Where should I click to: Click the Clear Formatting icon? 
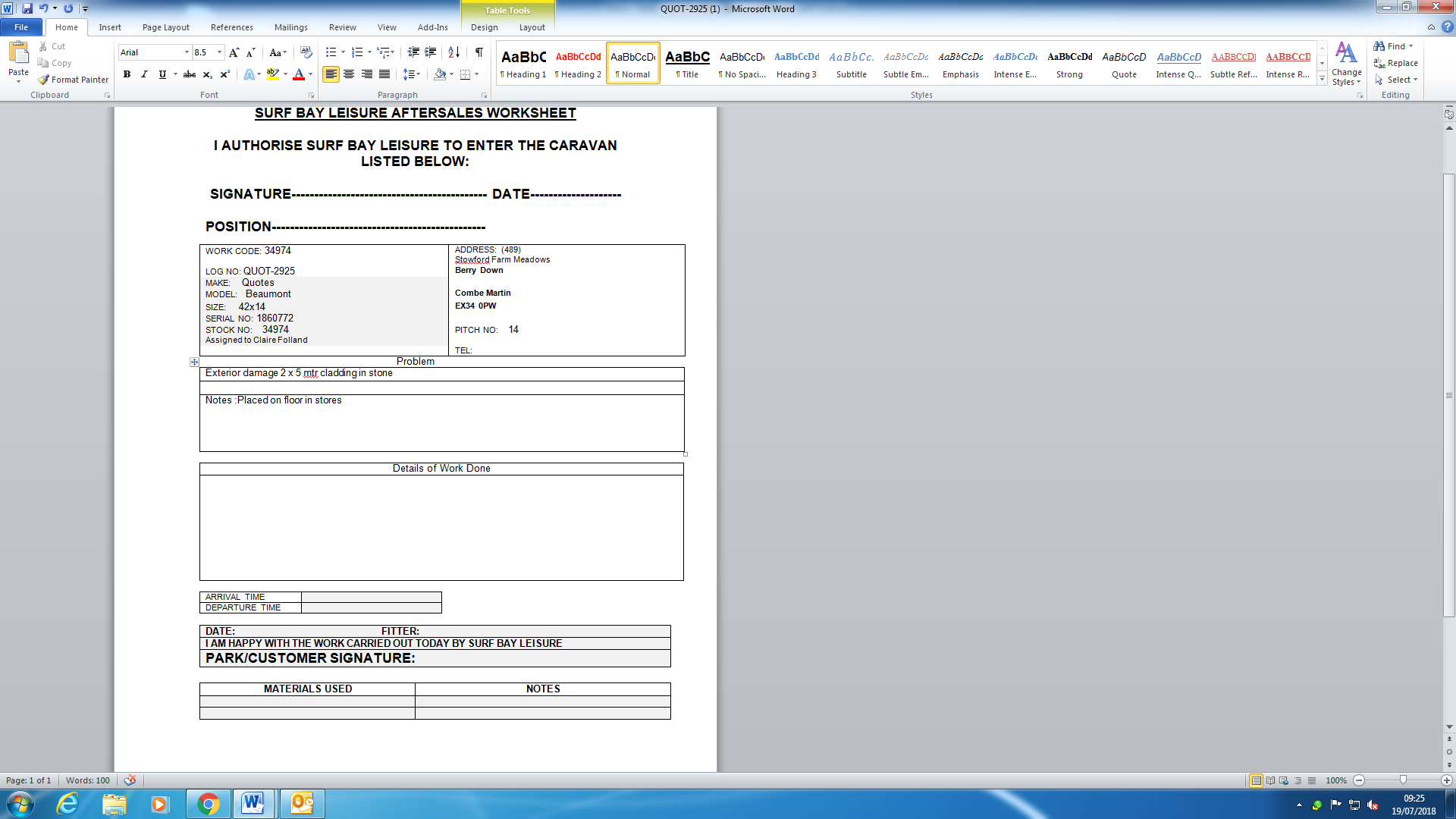(306, 52)
